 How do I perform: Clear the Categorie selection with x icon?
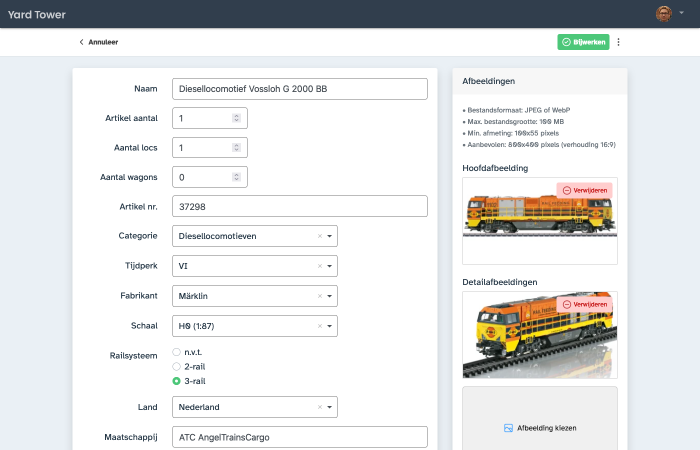pos(320,236)
